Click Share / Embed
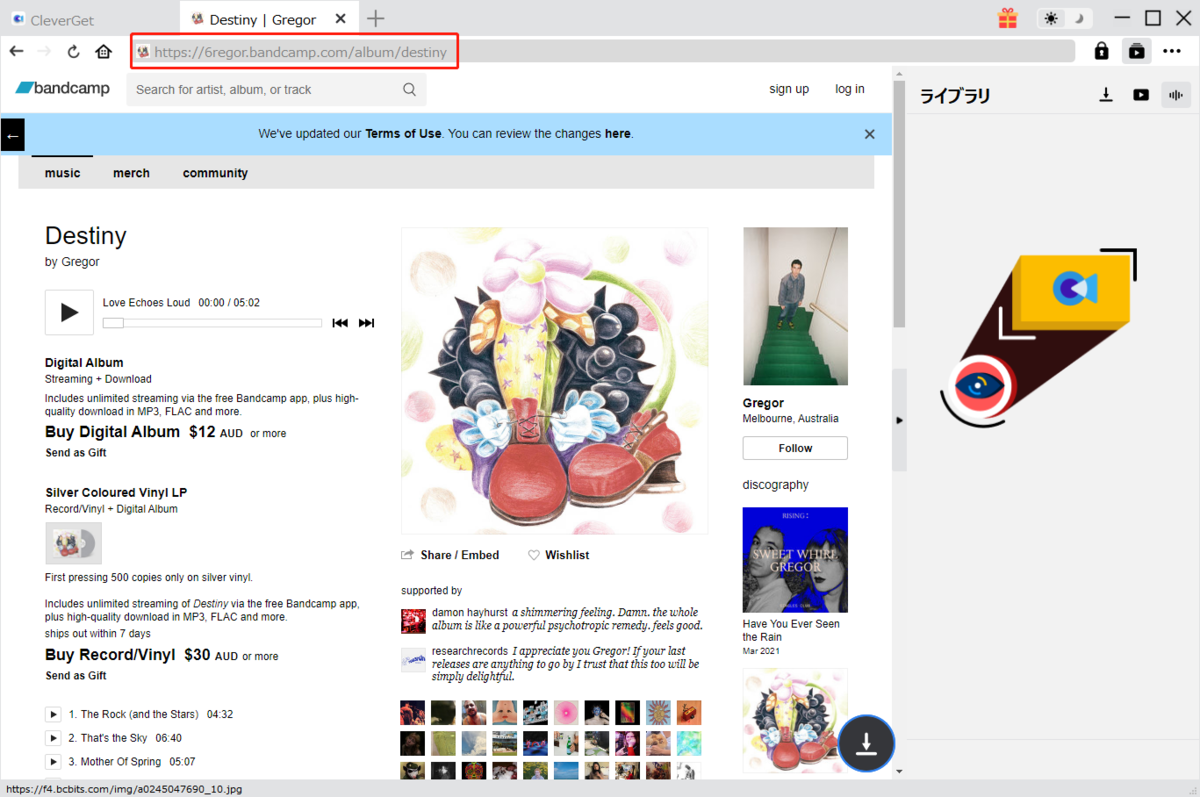 (450, 555)
